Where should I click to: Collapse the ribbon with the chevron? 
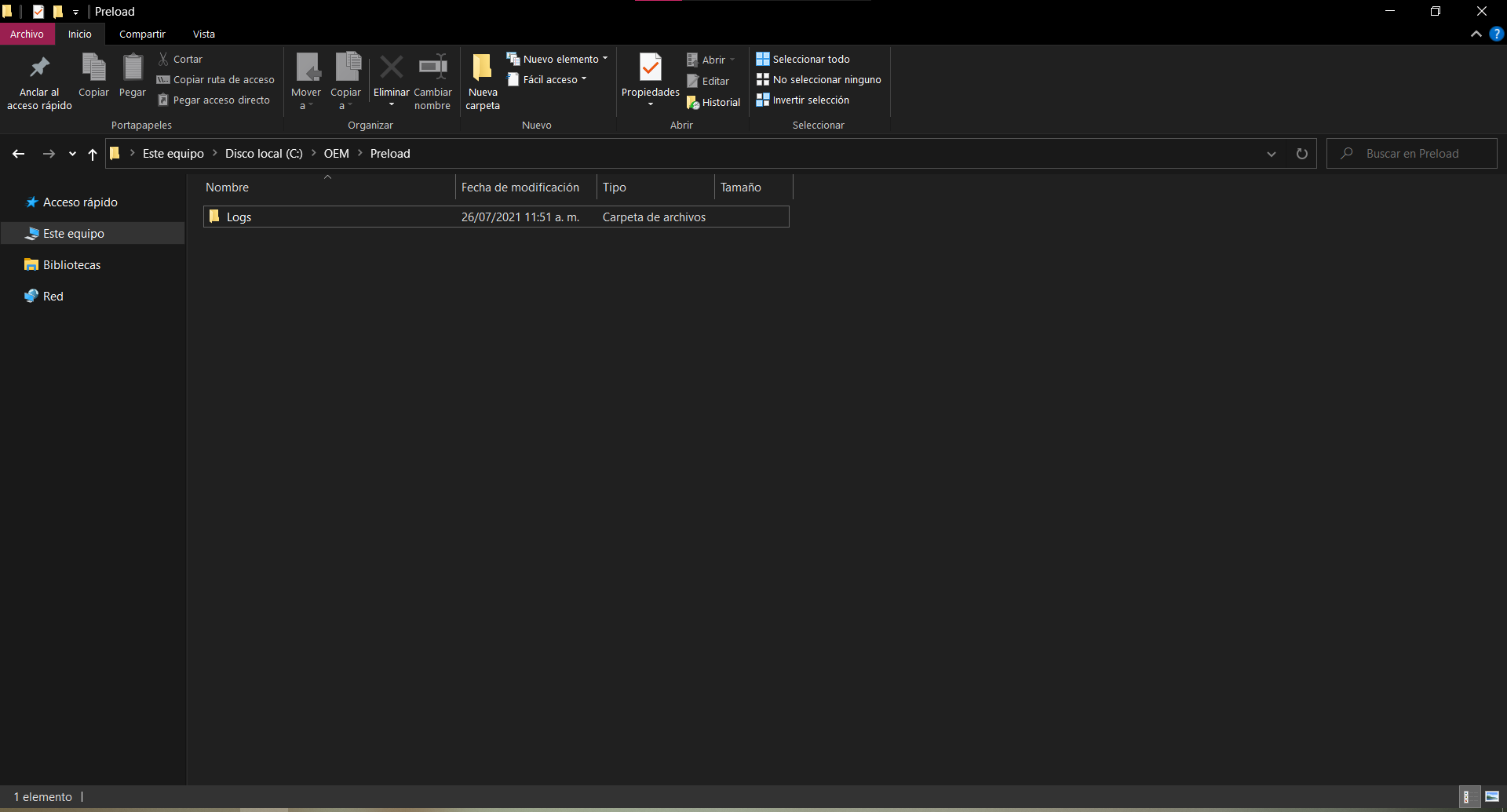(1476, 34)
